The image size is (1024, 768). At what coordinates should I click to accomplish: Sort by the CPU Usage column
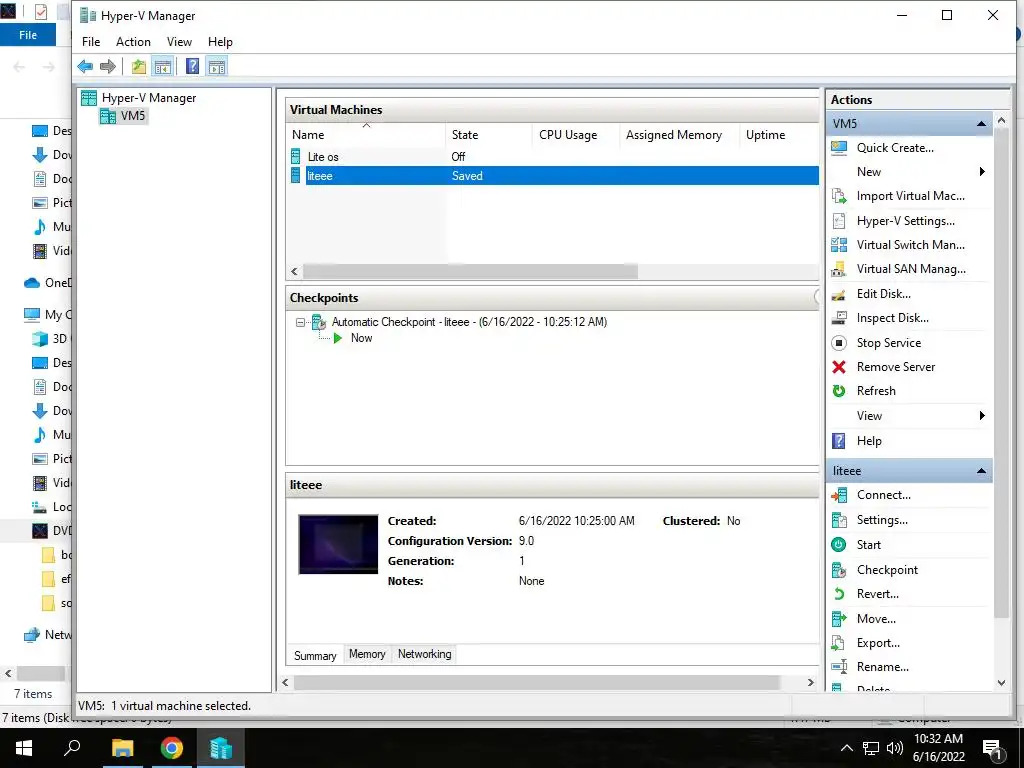pos(575,135)
